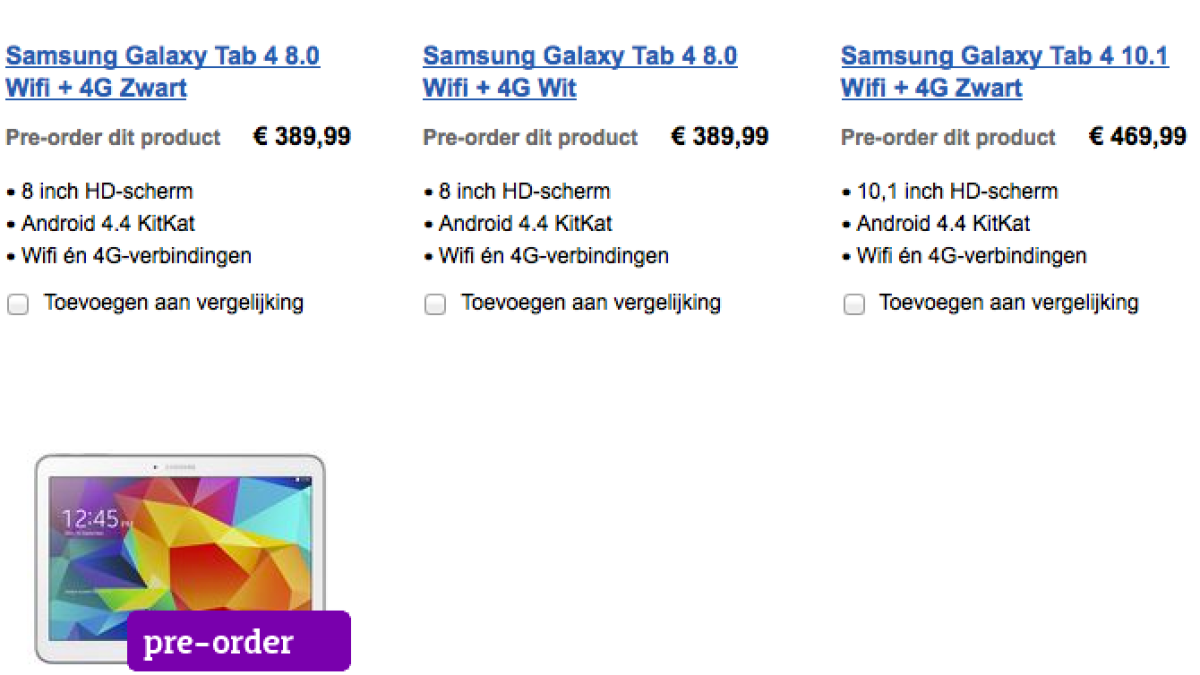
Task: Click 'Pre-order dit product' under the 10.1 Zwart
Action: coord(948,138)
